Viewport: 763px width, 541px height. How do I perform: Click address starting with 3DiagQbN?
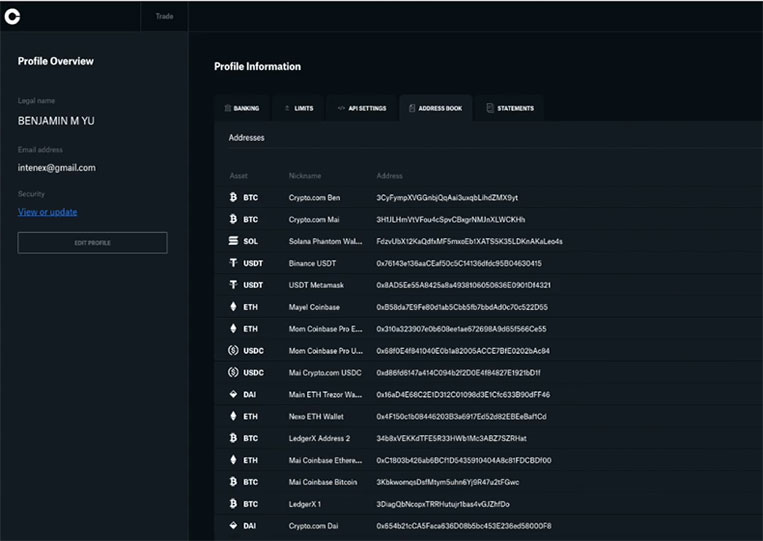pos(443,504)
